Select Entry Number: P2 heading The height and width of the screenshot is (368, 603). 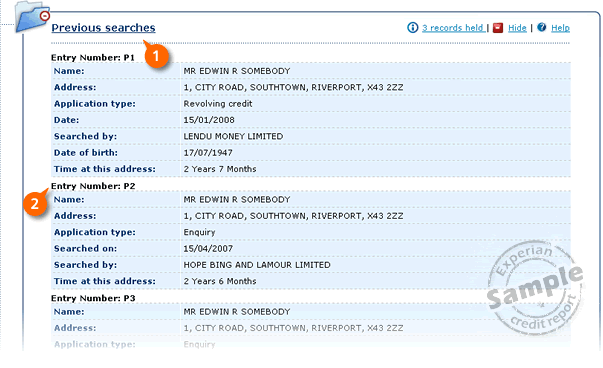[93, 186]
